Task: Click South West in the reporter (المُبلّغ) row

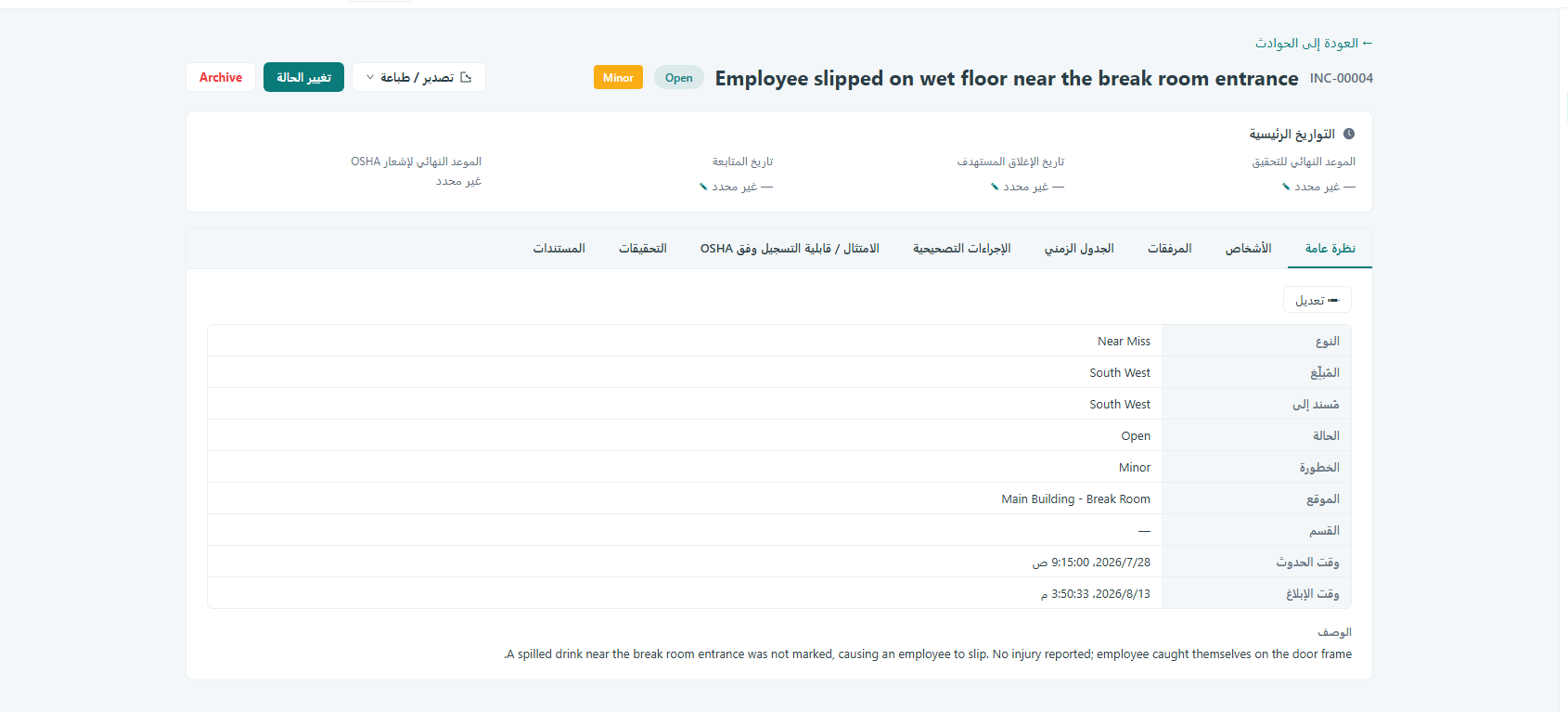Action: (x=1120, y=372)
